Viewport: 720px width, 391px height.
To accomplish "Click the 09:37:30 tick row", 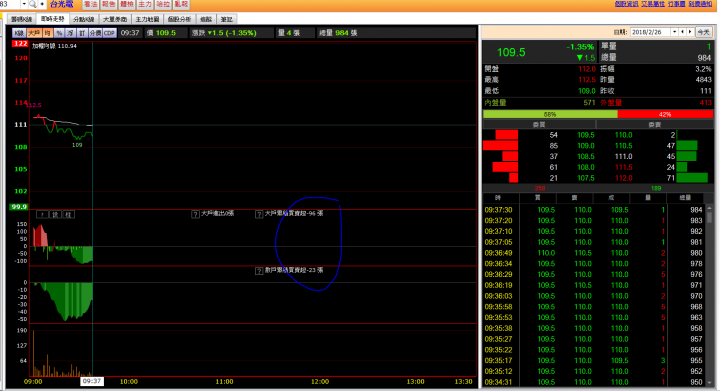I will 594,210.
